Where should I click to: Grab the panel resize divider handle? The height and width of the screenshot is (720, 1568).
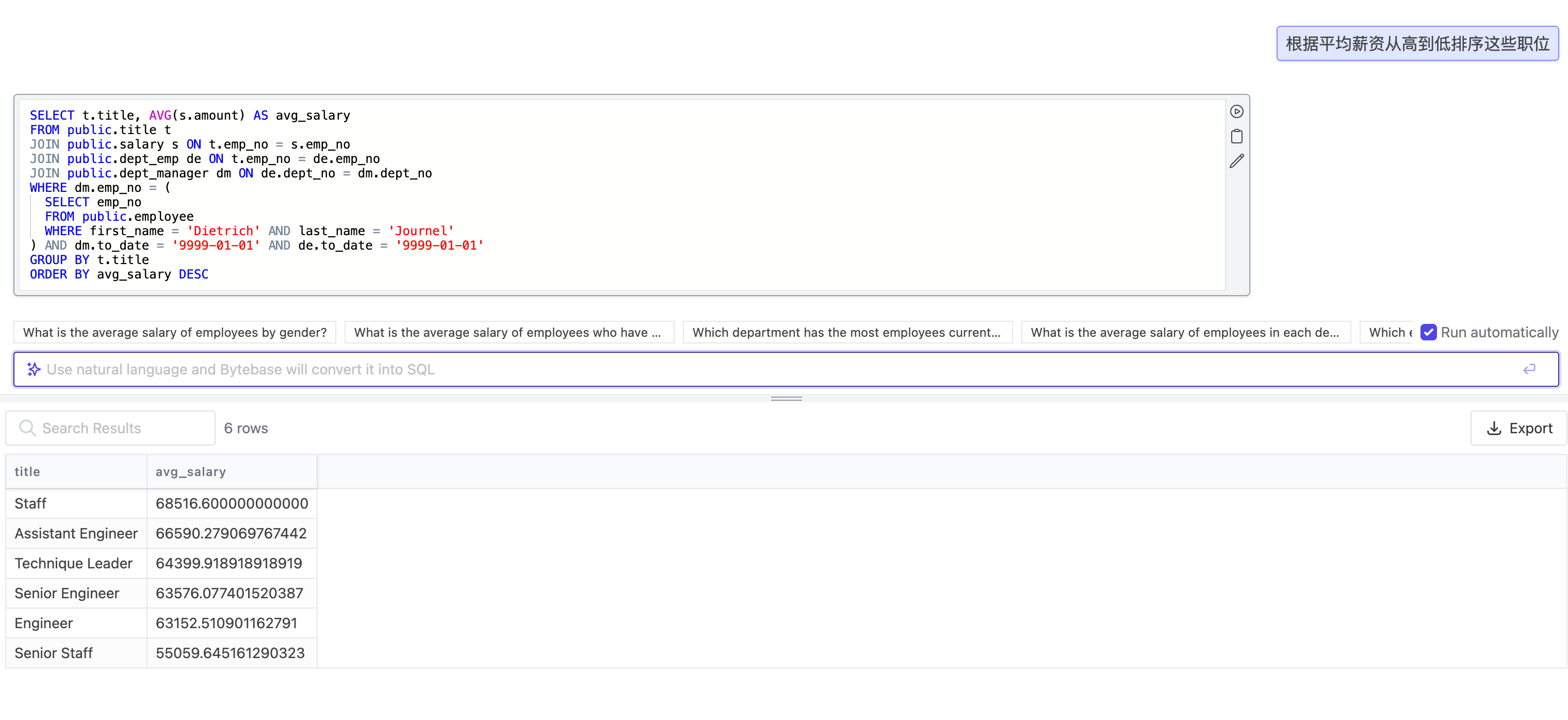[x=786, y=399]
